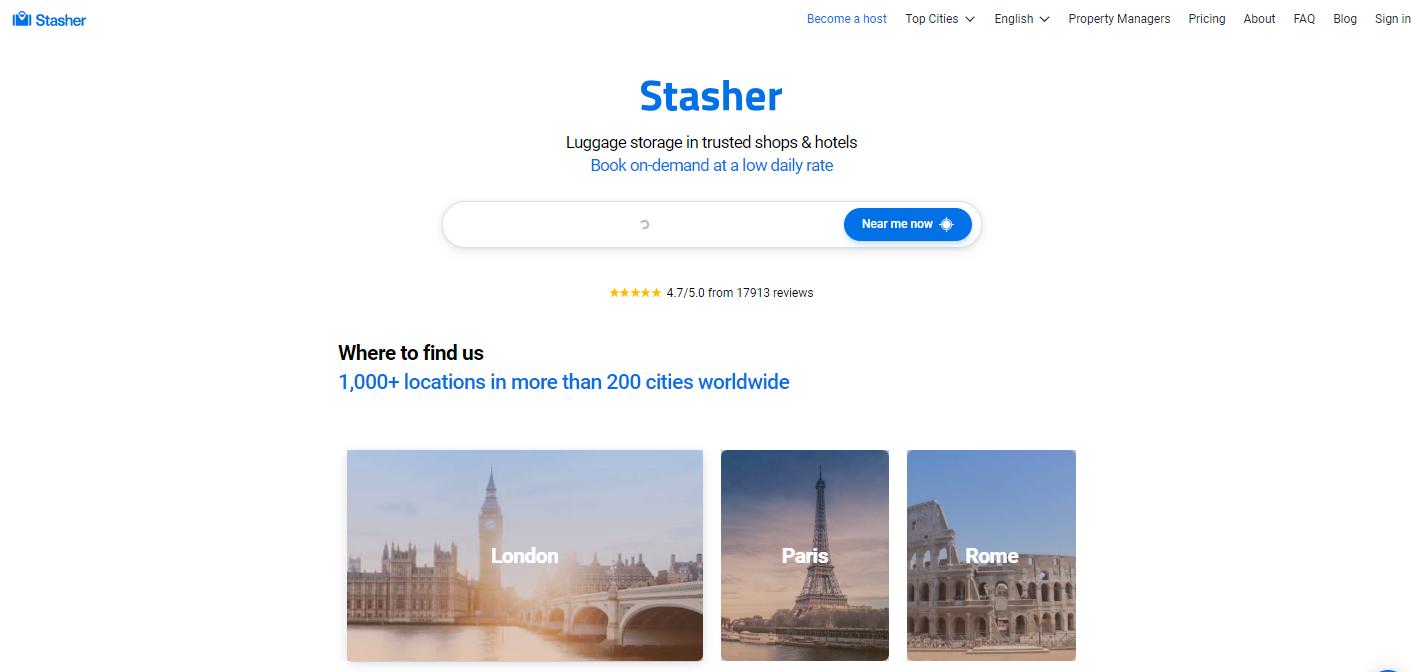
Task: Select the Rome city card
Action: (x=991, y=555)
